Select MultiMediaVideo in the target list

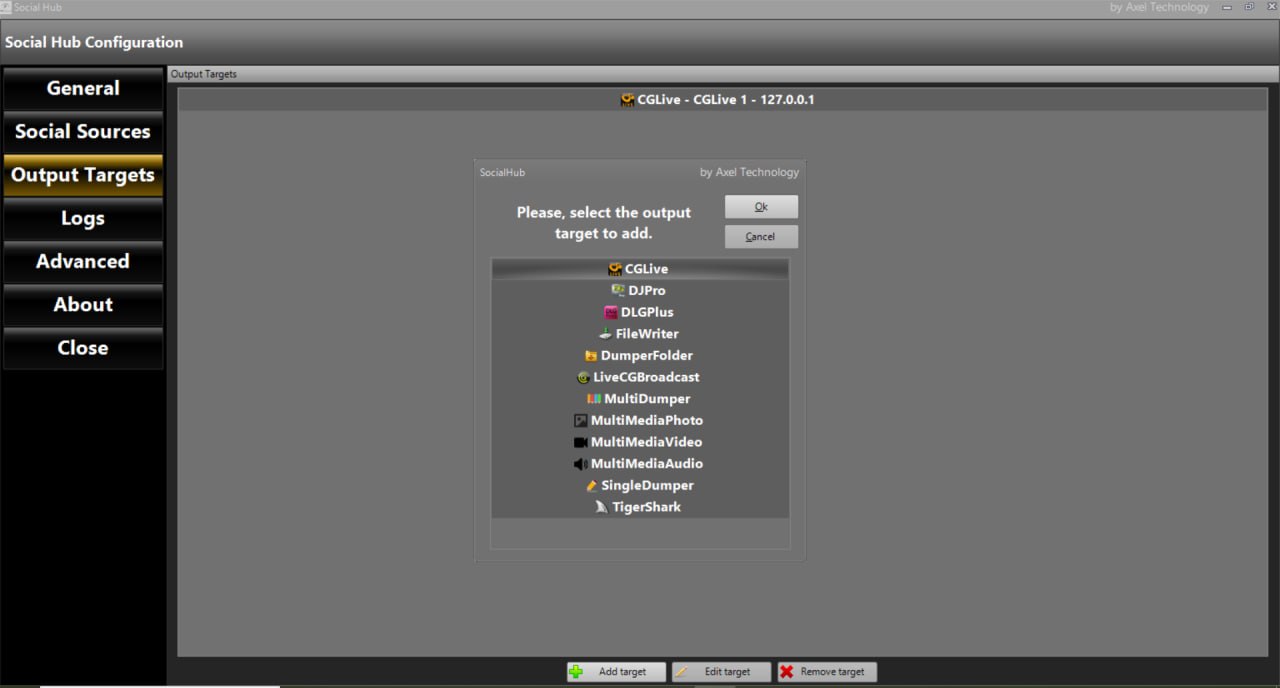640,442
